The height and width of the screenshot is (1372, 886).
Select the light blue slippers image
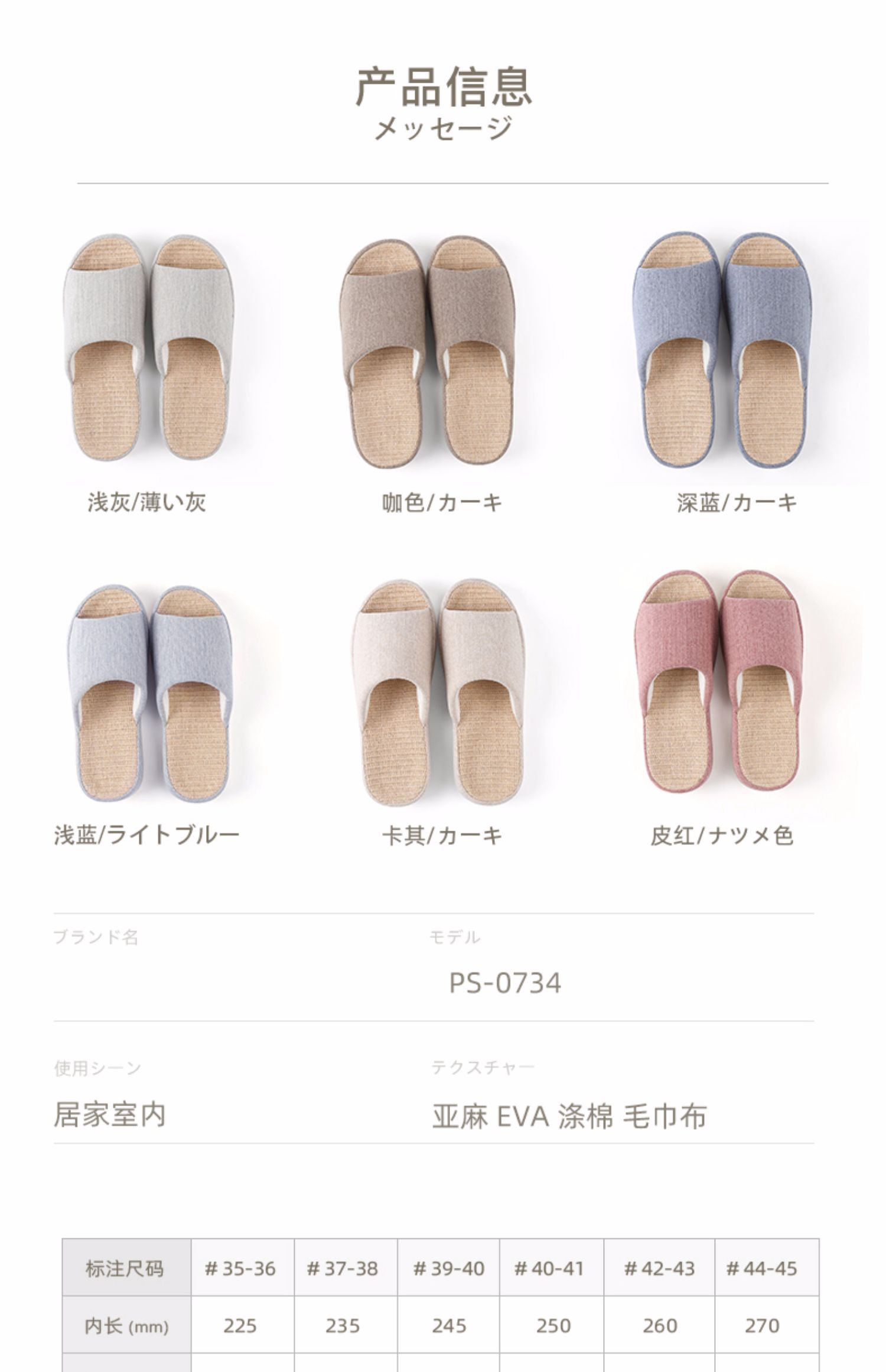click(149, 692)
